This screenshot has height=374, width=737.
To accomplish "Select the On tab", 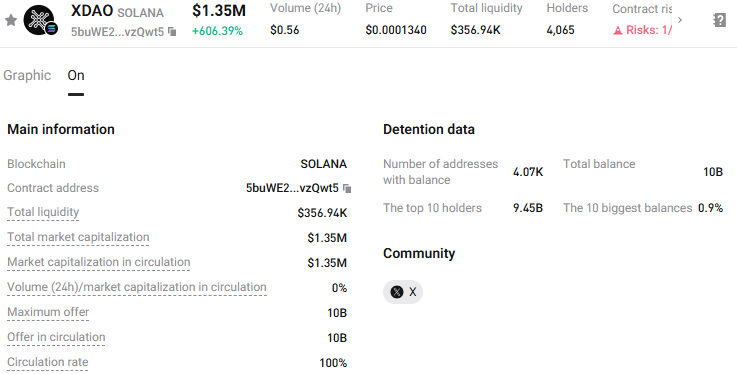I will [x=76, y=75].
